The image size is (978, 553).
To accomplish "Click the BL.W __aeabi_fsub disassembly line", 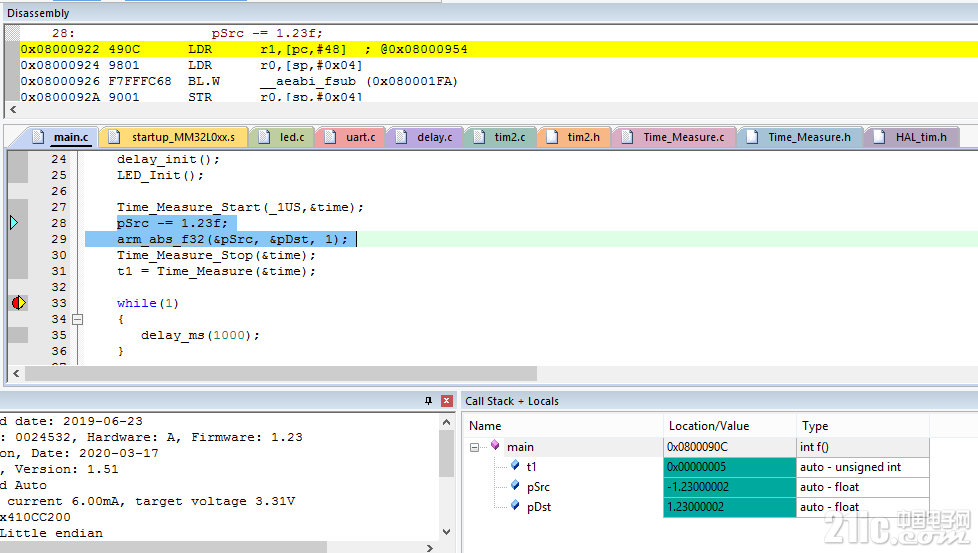I will pyautogui.click(x=239, y=81).
